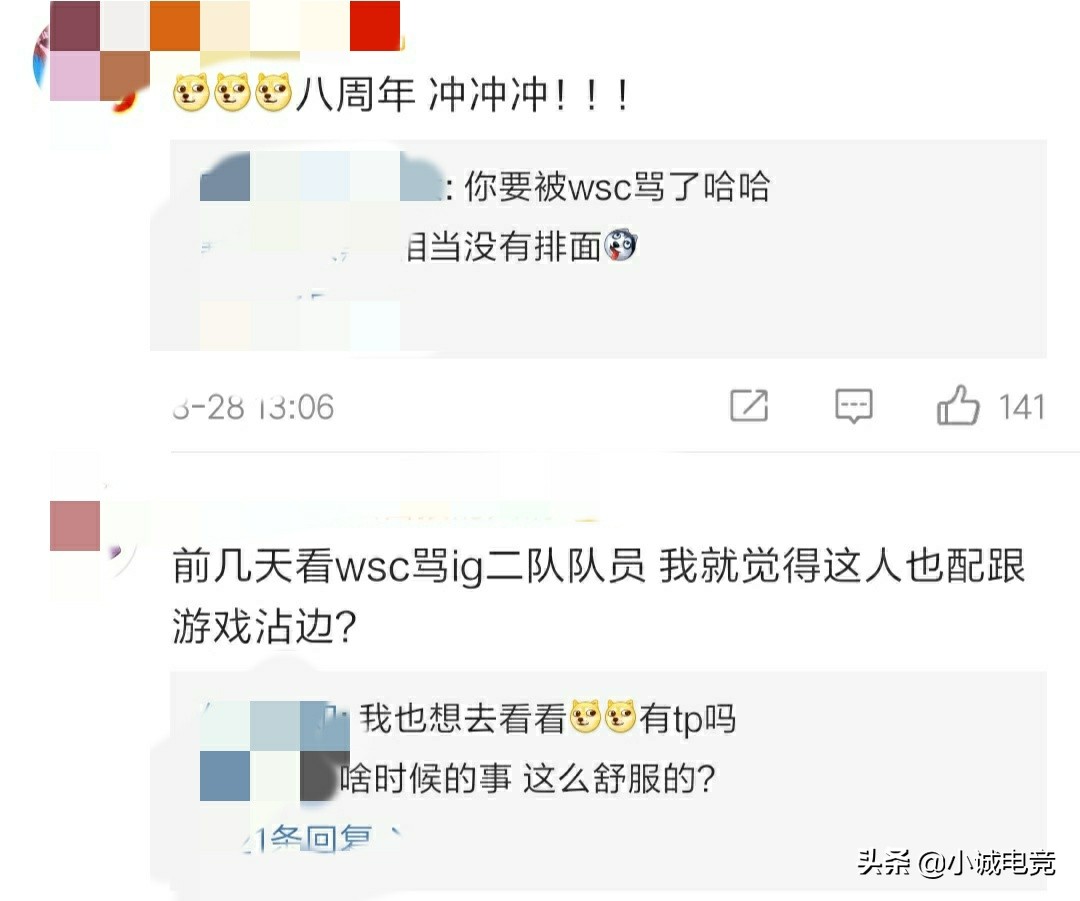The image size is (1080, 901).
Task: Click the 141 like count
Action: [1022, 407]
